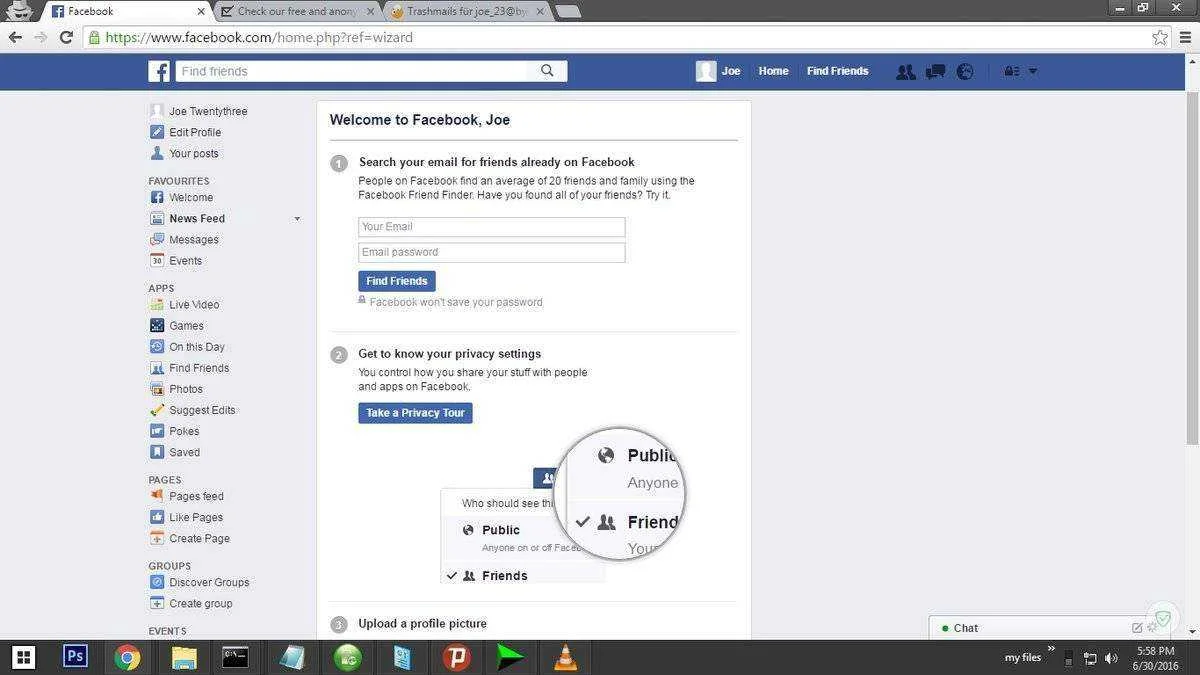Open account menu dropdown arrow
Viewport: 1200px width, 675px height.
click(1033, 71)
